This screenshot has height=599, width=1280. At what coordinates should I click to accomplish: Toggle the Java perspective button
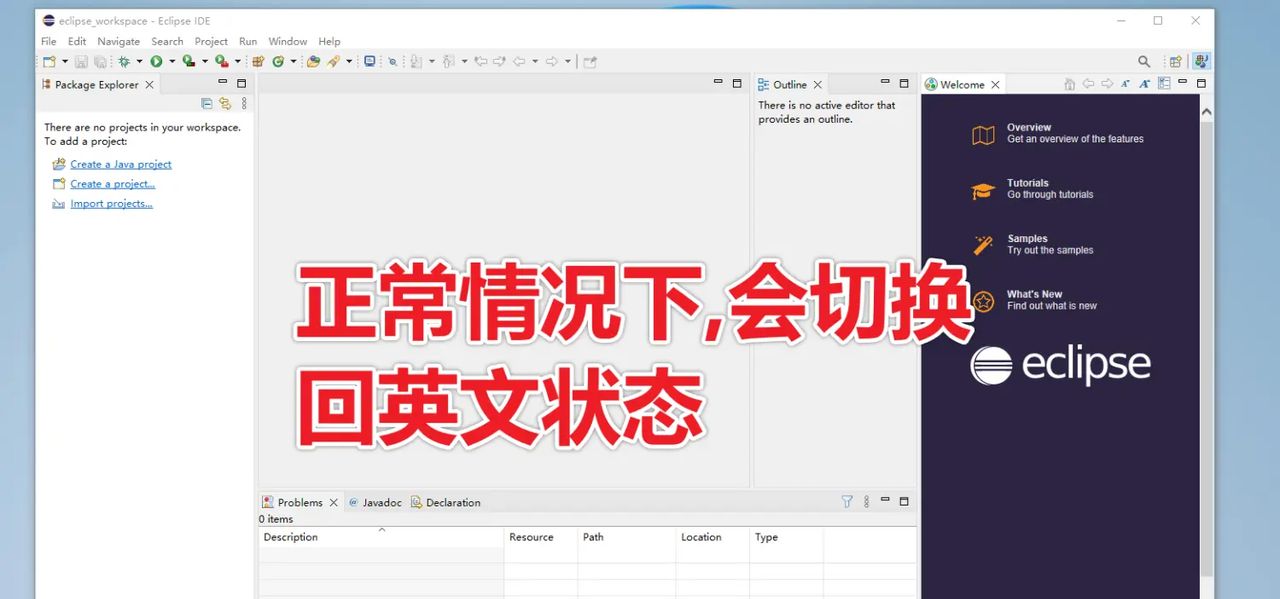[1201, 62]
